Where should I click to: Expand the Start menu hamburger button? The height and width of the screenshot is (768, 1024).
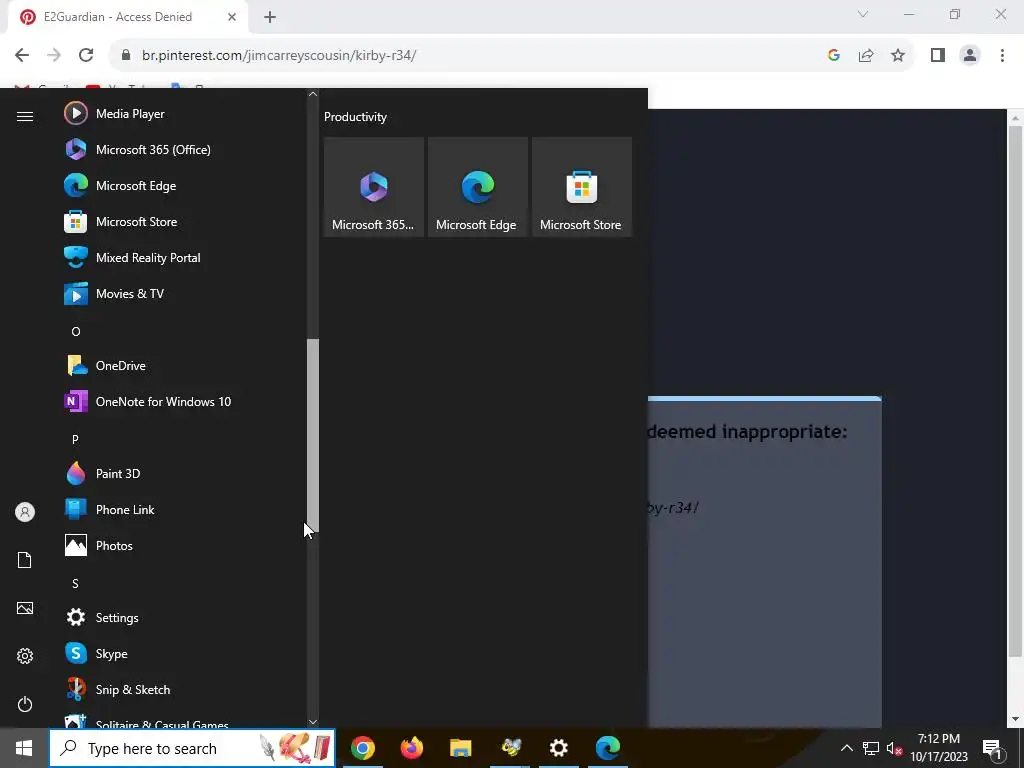click(x=25, y=116)
